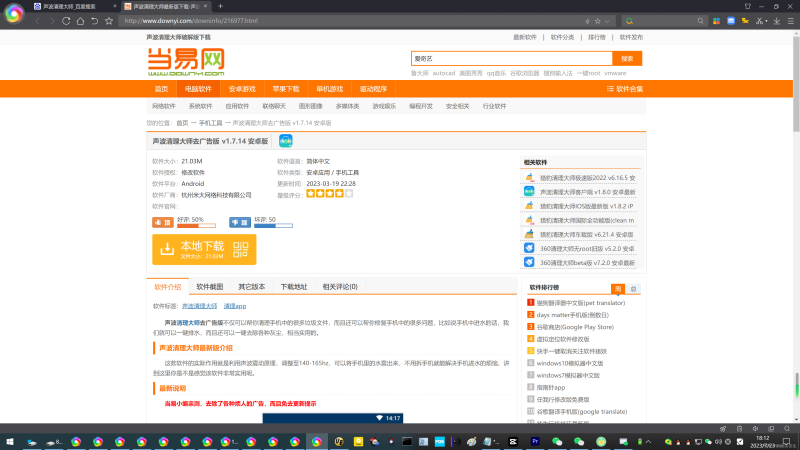The width and height of the screenshot is (800, 450).
Task: Switch to 相关评论(0) tab
Action: coord(340,287)
